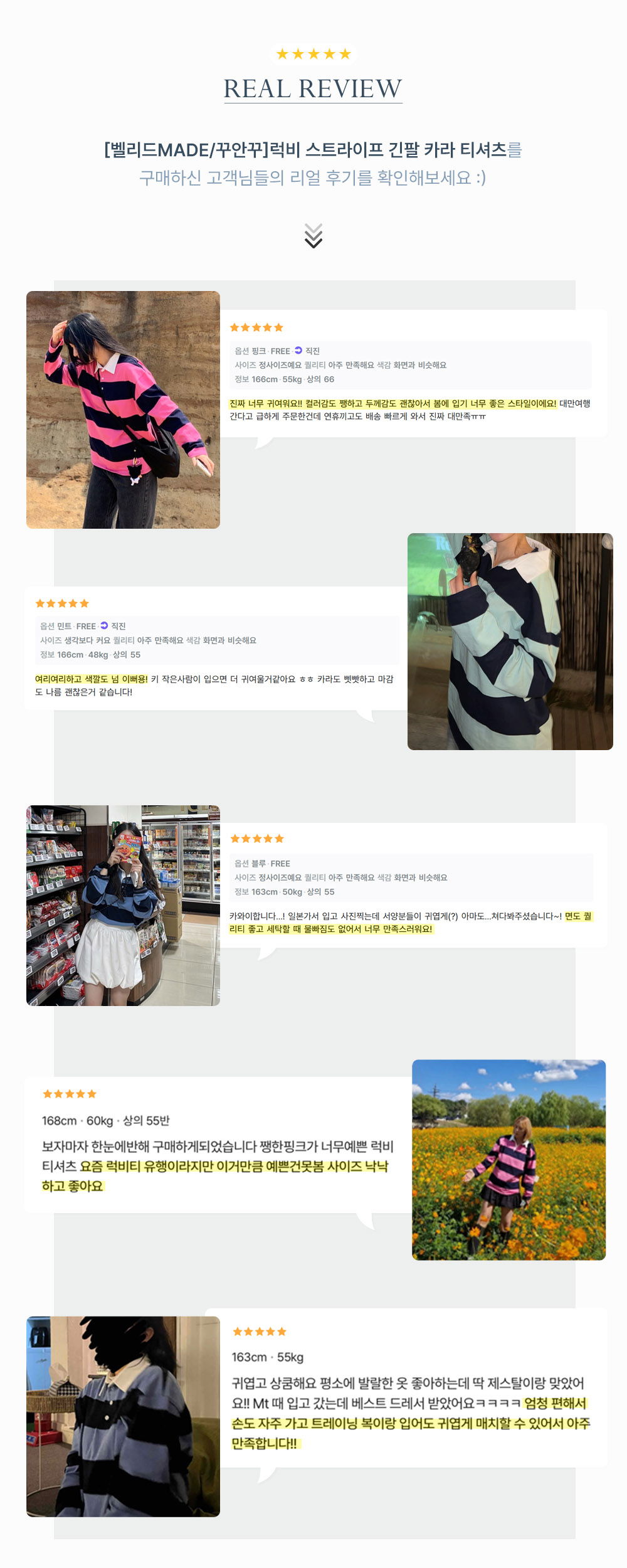Open the convenience store blue shirt photo
Screen dimensions: 627x1568
(123, 906)
